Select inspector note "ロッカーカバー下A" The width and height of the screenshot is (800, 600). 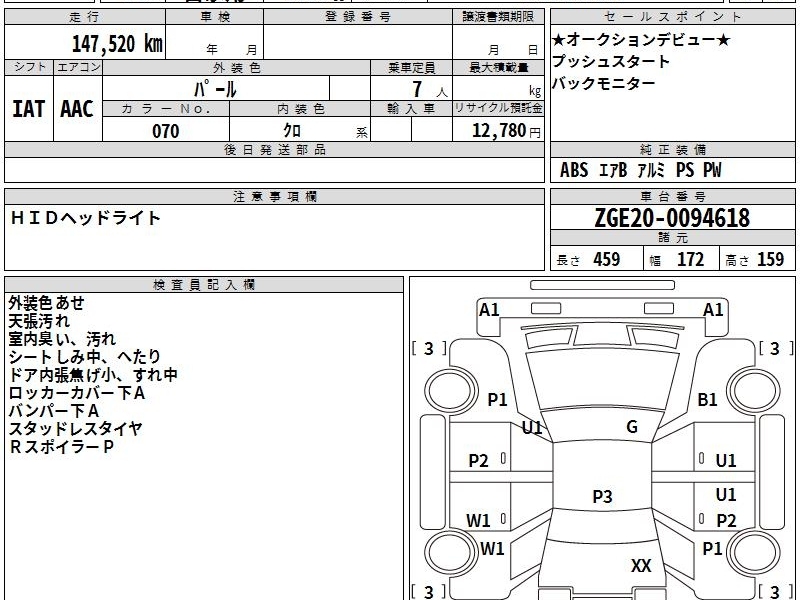[77, 393]
